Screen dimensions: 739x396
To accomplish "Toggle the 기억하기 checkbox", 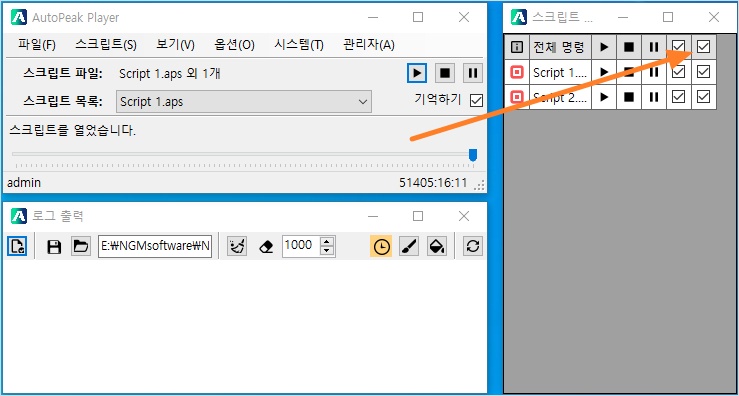I will point(476,100).
